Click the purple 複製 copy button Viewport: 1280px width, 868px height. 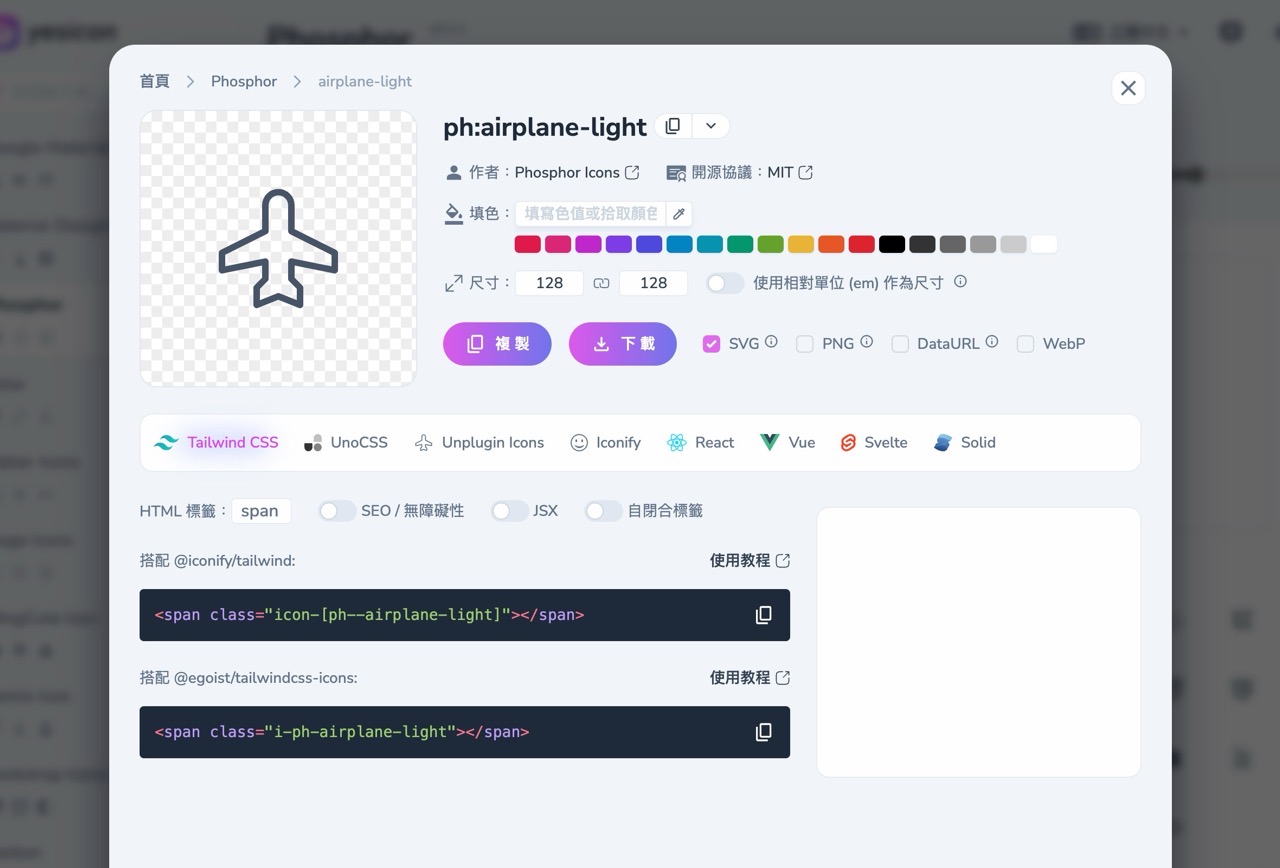497,344
